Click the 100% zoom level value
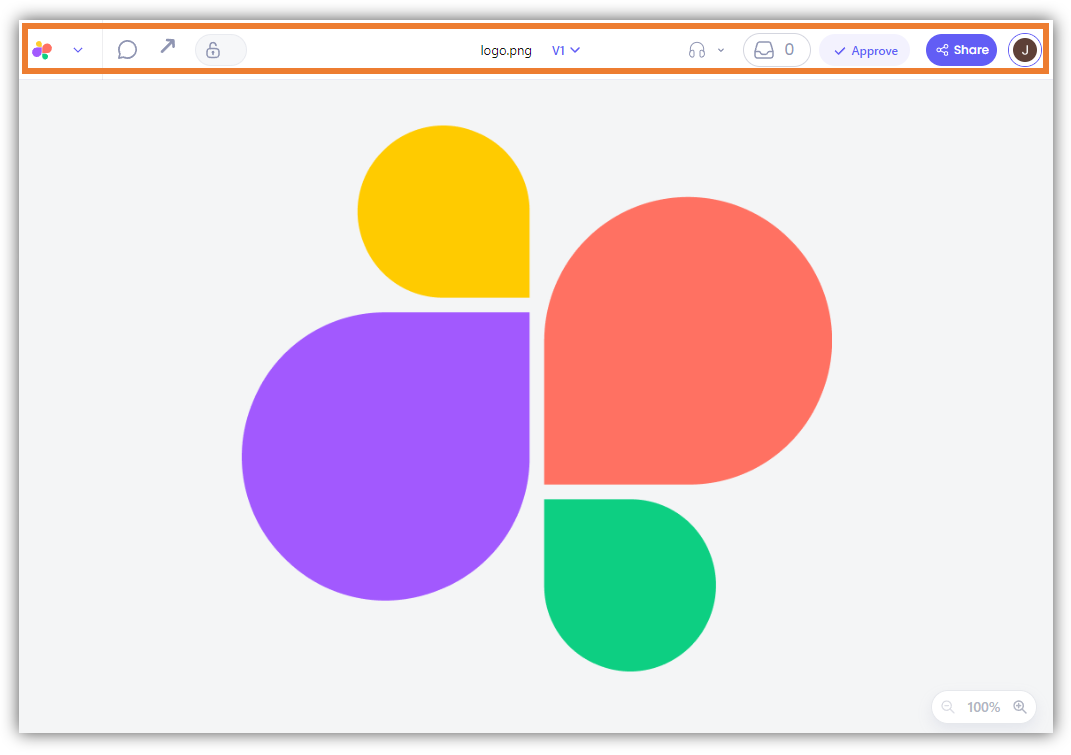This screenshot has width=1071, height=755. [x=983, y=707]
